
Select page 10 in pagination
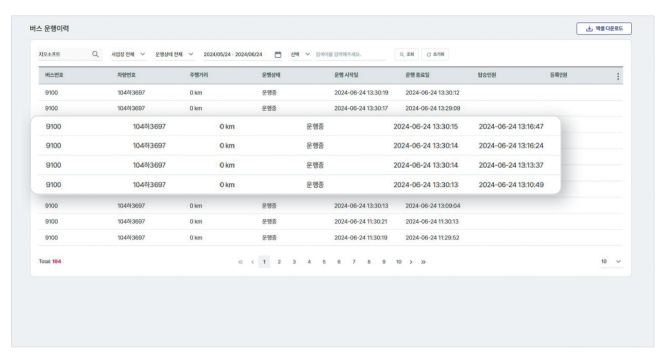[399, 262]
